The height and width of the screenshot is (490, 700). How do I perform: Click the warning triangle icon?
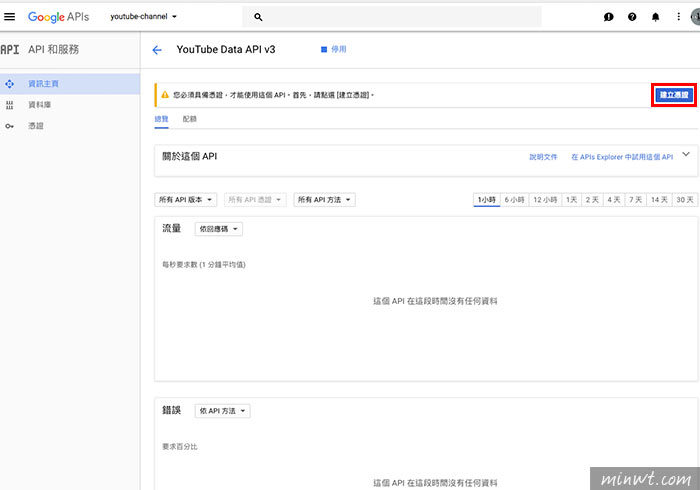(x=165, y=95)
